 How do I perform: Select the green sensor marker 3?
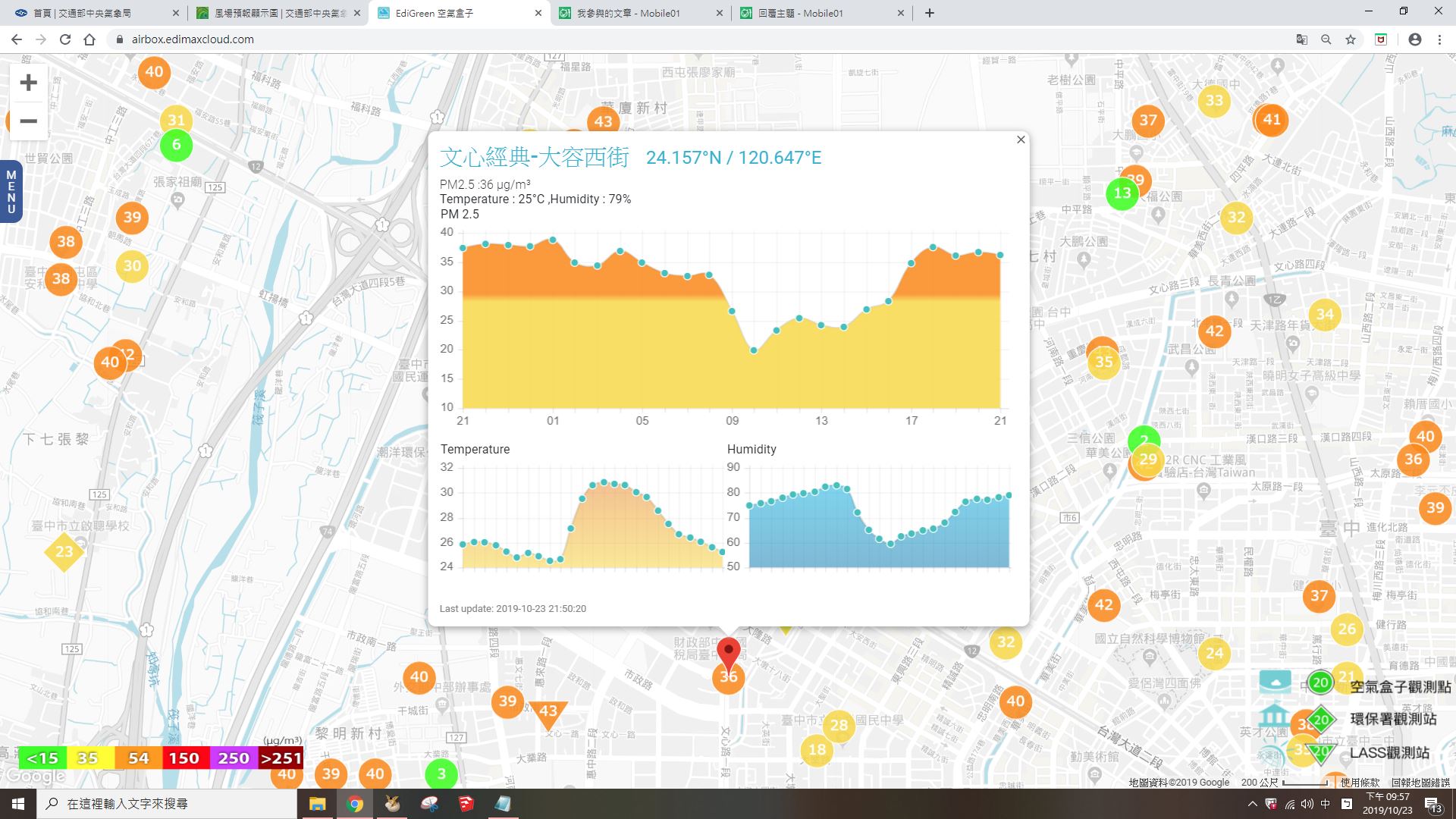(x=441, y=774)
